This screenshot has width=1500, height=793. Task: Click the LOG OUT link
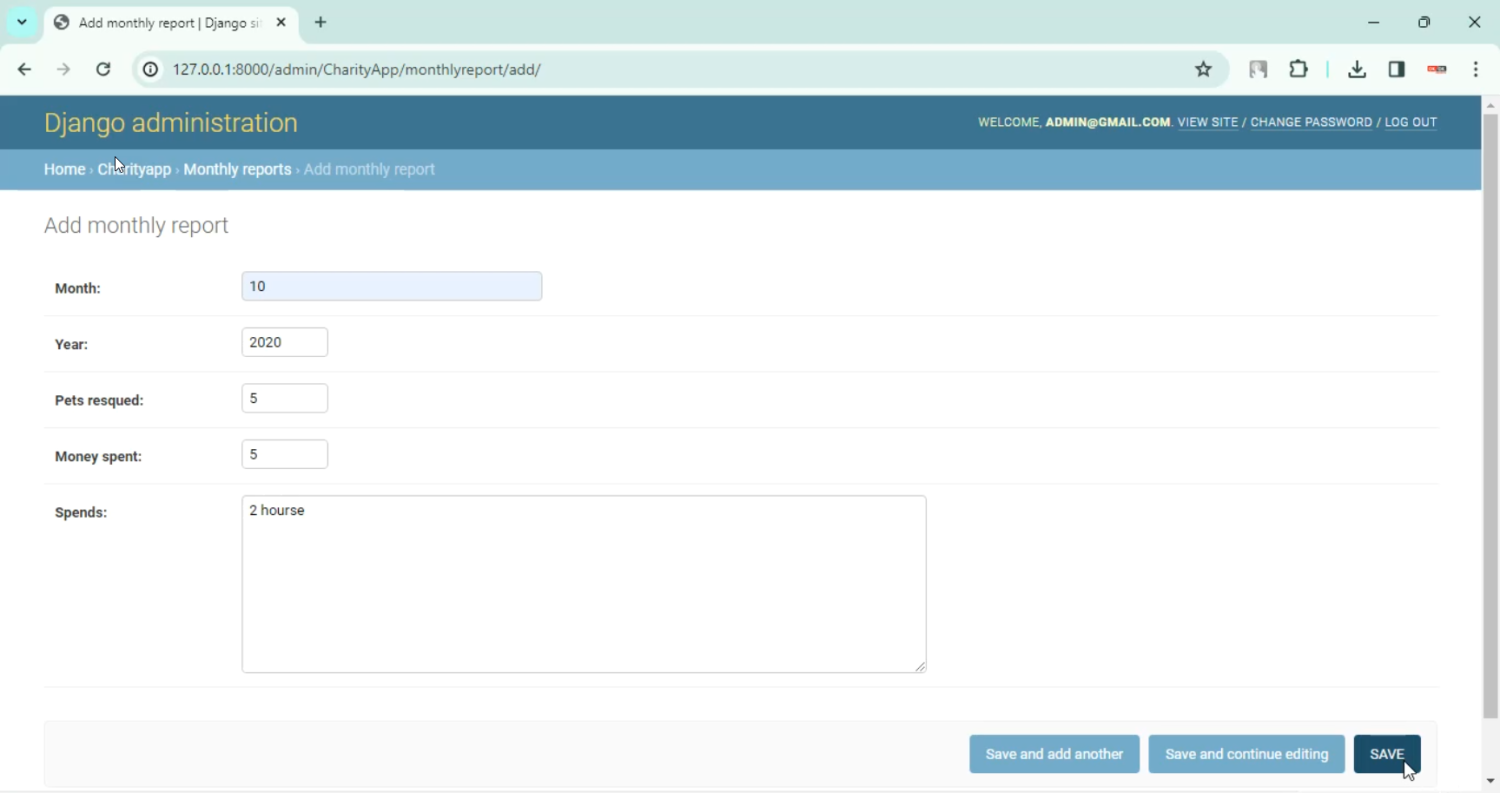(x=1410, y=122)
